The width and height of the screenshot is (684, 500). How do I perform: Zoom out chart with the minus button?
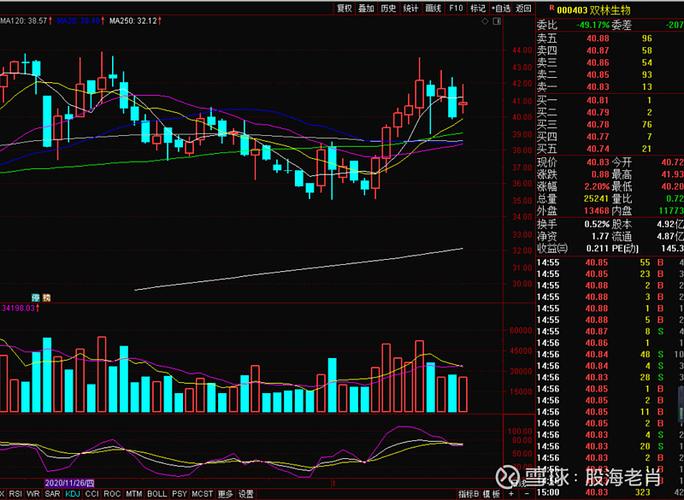[526, 494]
